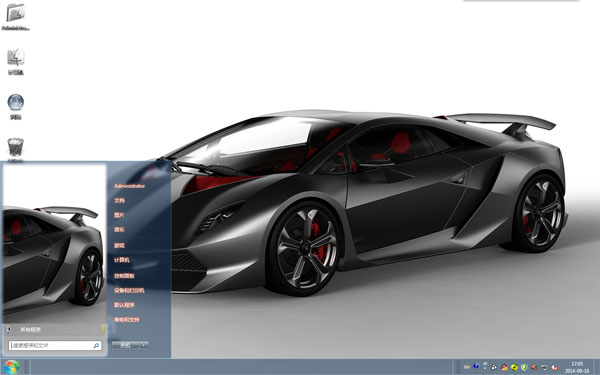This screenshot has height=375, width=600.
Task: Open the 计算机 (Computer) desktop icon
Action: pos(16,61)
